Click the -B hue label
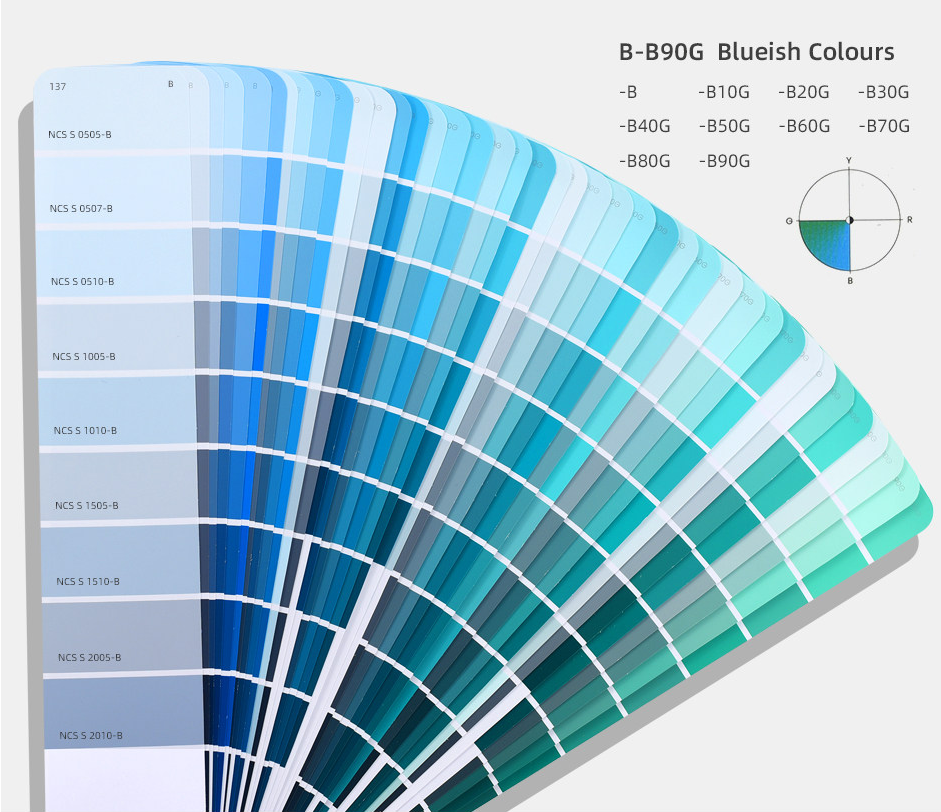The width and height of the screenshot is (941, 812). click(x=628, y=92)
